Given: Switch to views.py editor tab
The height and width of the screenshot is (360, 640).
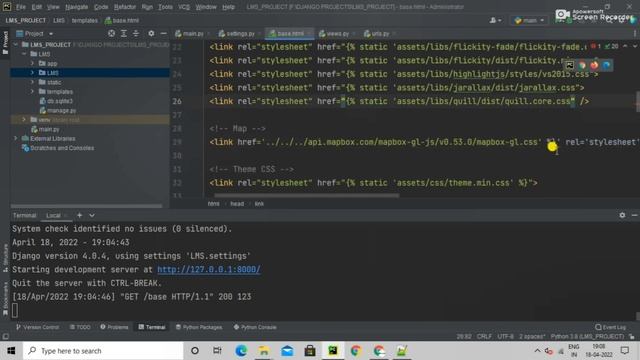Looking at the screenshot, I should point(336,33).
